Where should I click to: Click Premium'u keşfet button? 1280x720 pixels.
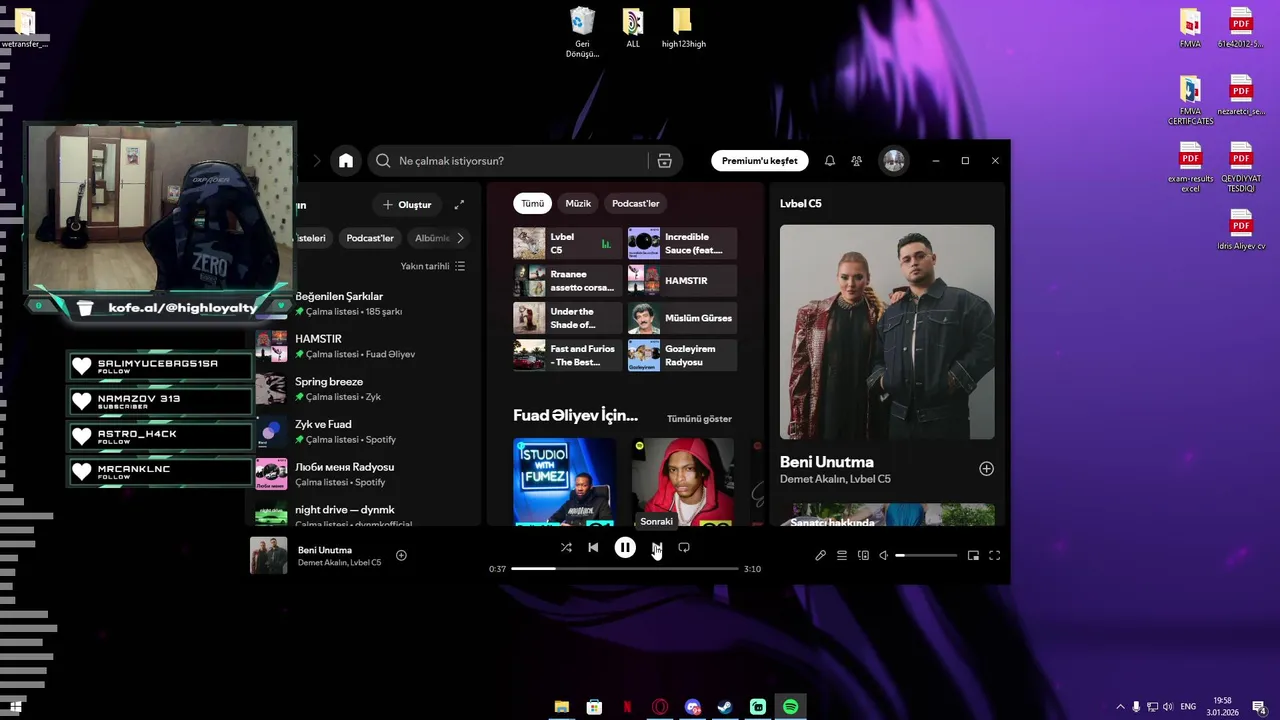(760, 161)
